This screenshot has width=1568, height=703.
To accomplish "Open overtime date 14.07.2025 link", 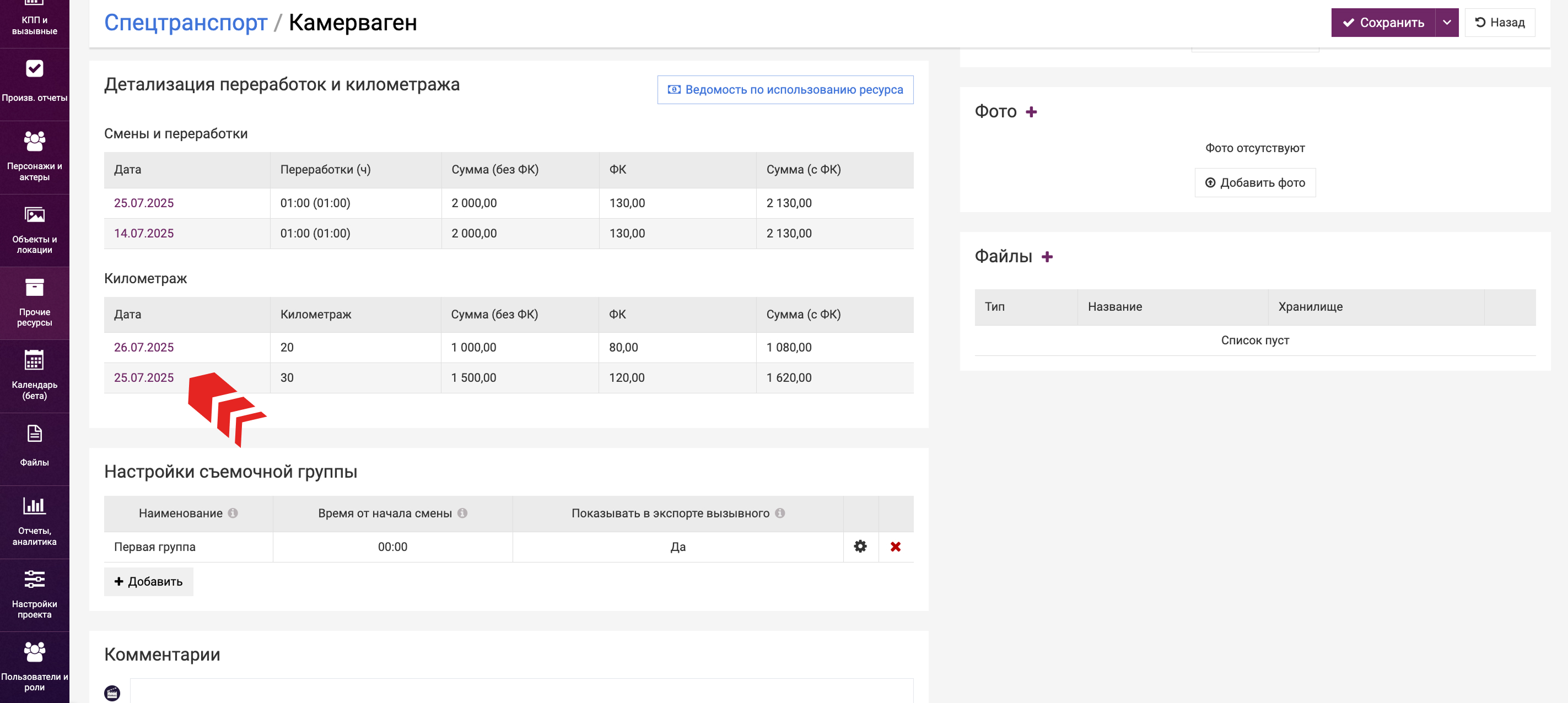I will click(144, 233).
